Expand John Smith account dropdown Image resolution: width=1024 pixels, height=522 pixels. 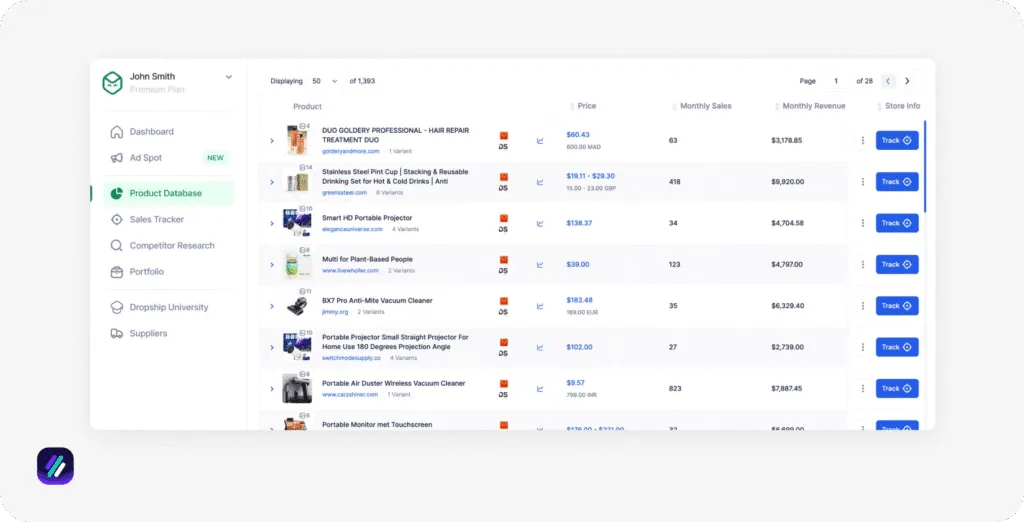click(x=229, y=76)
